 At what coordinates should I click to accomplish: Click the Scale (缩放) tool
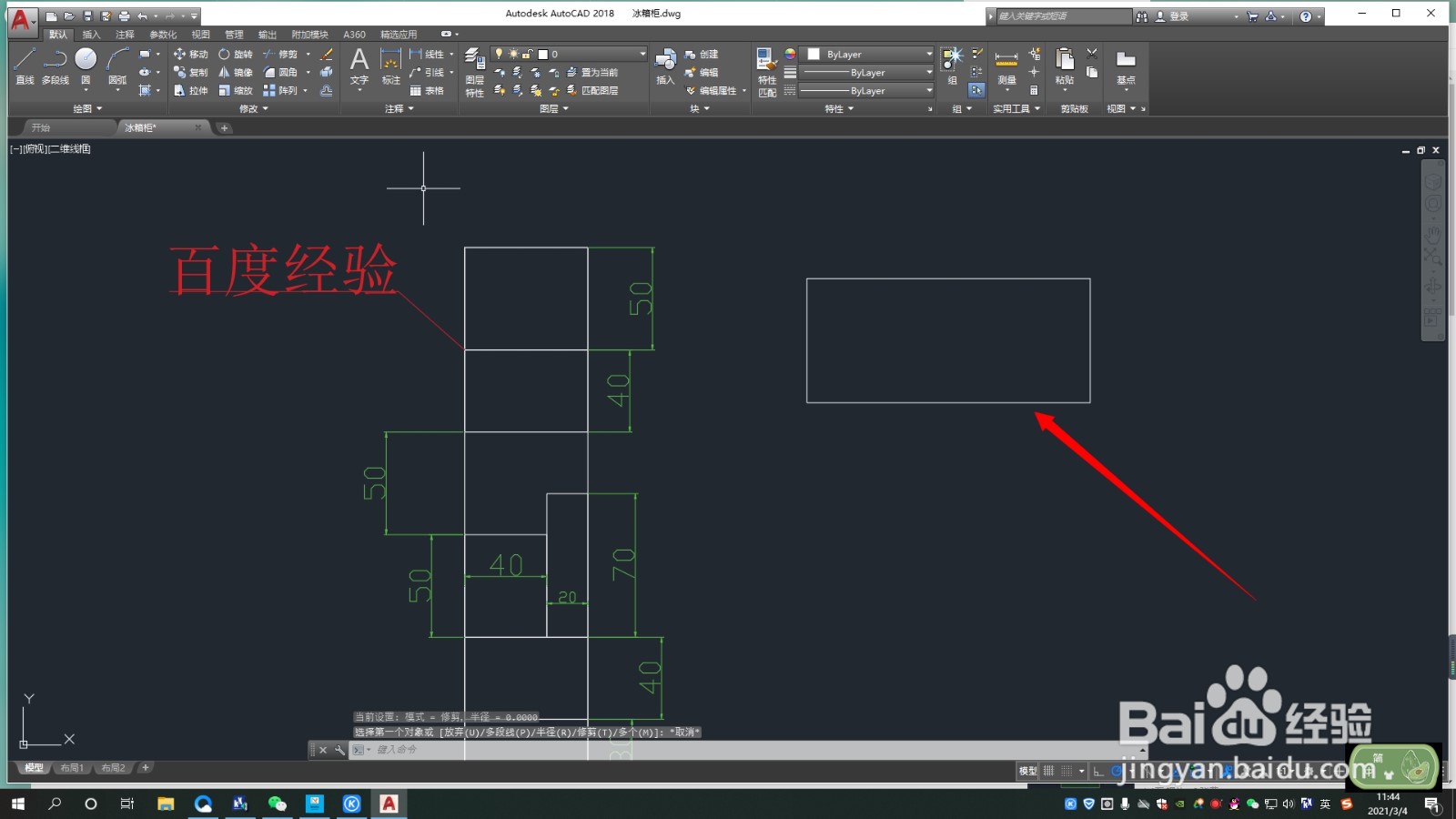[x=236, y=91]
